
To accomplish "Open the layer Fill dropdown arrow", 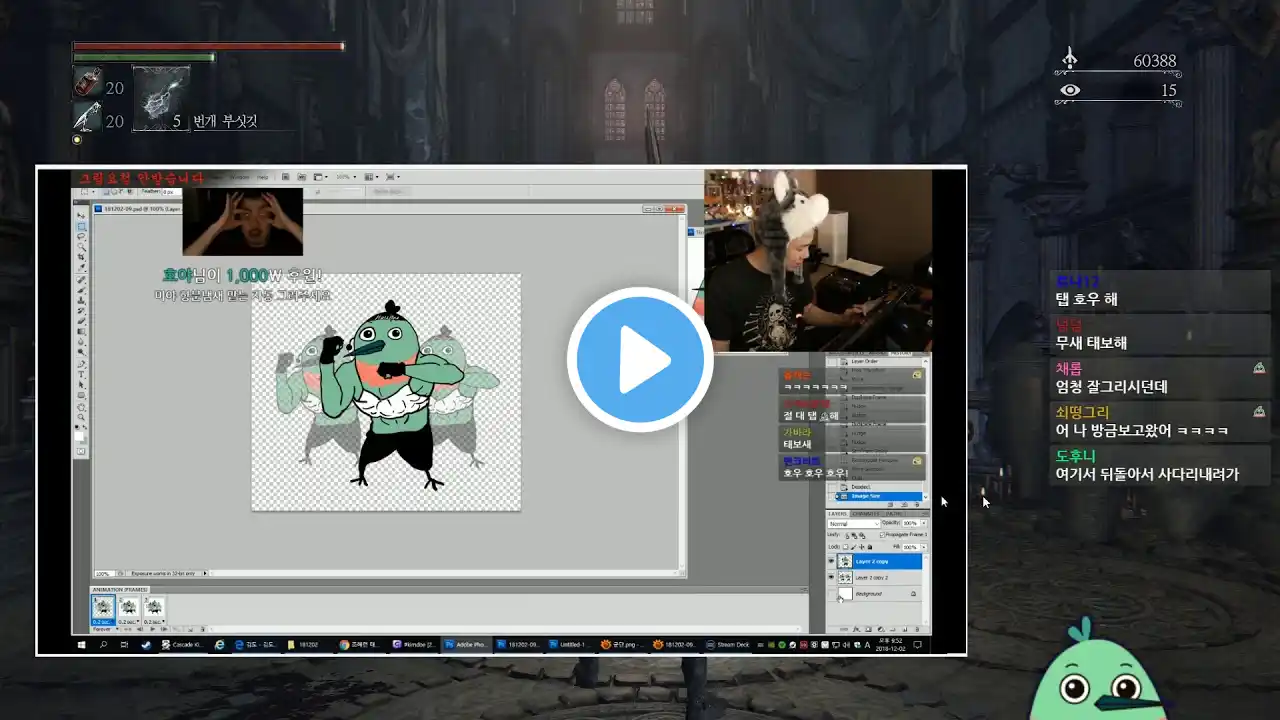I will click(924, 547).
